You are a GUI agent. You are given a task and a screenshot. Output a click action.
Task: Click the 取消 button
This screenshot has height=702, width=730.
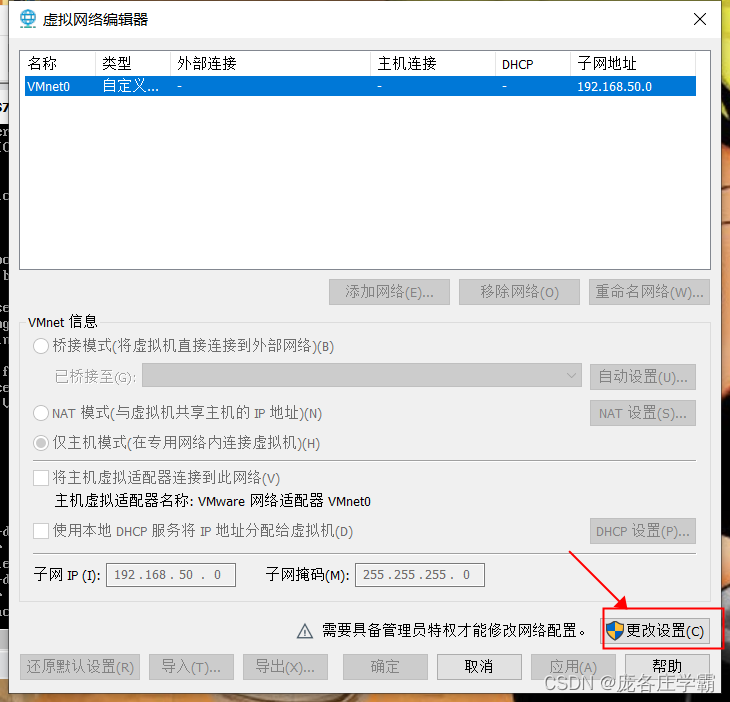click(x=479, y=667)
